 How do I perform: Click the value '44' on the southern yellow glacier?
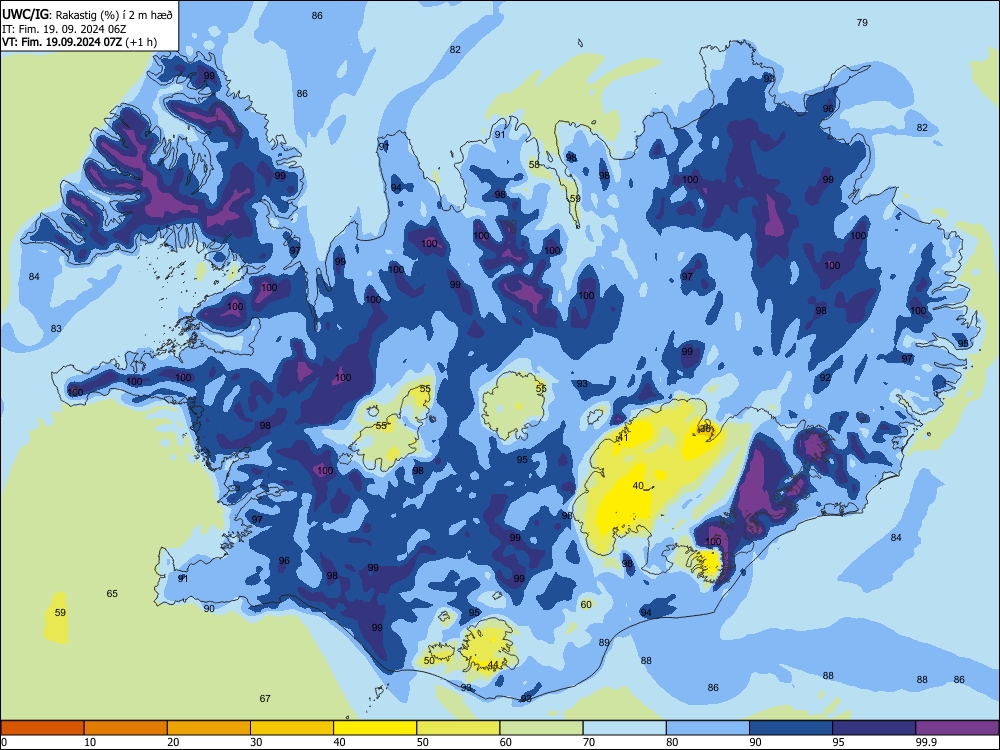[493, 665]
